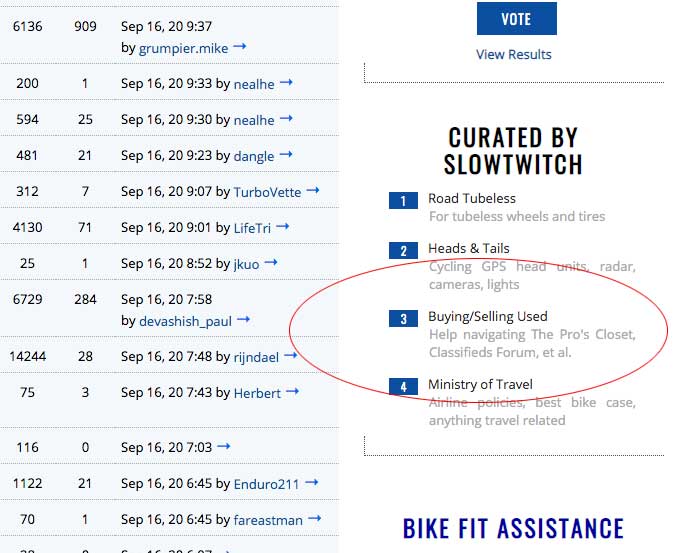Viewport: 680px width, 553px height.
Task: Click the blue number 3 badge
Action: (403, 318)
